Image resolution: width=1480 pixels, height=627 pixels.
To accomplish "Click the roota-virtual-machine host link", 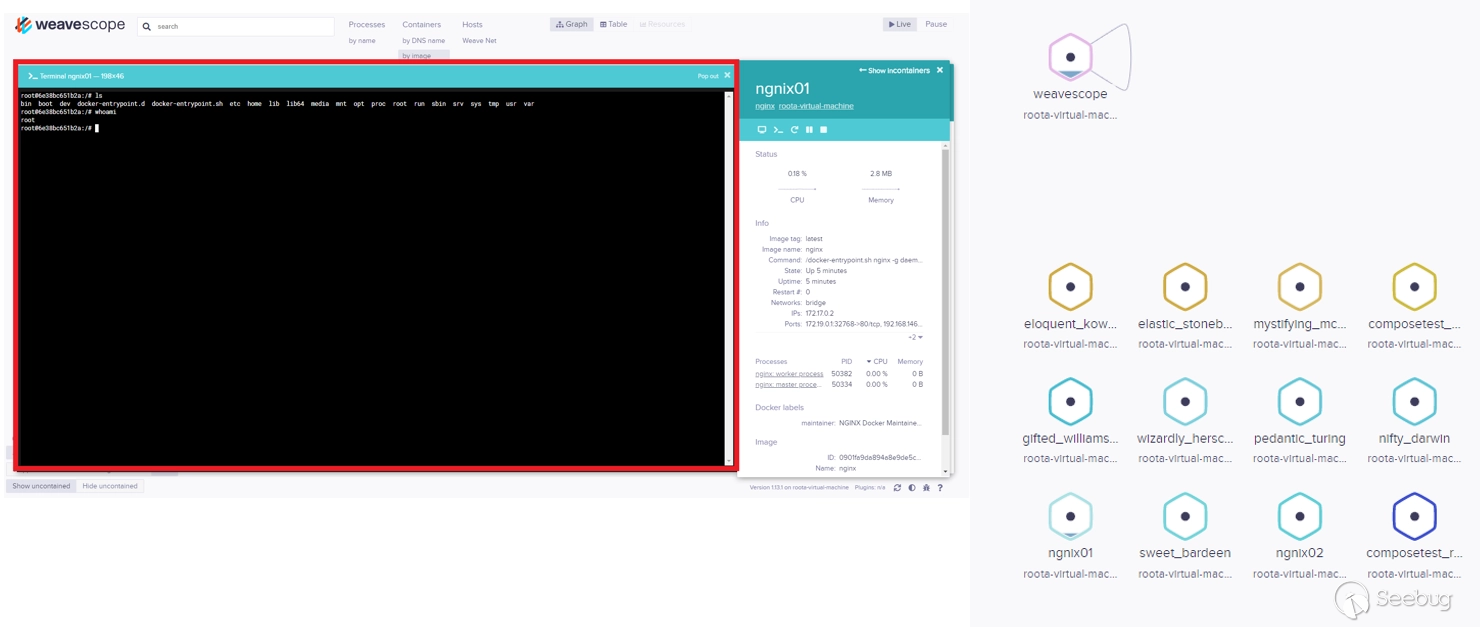I will 816,106.
